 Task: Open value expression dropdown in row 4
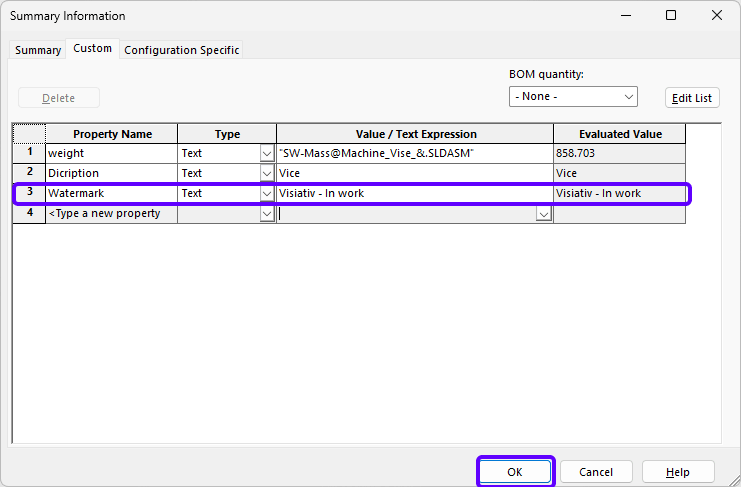[543, 214]
